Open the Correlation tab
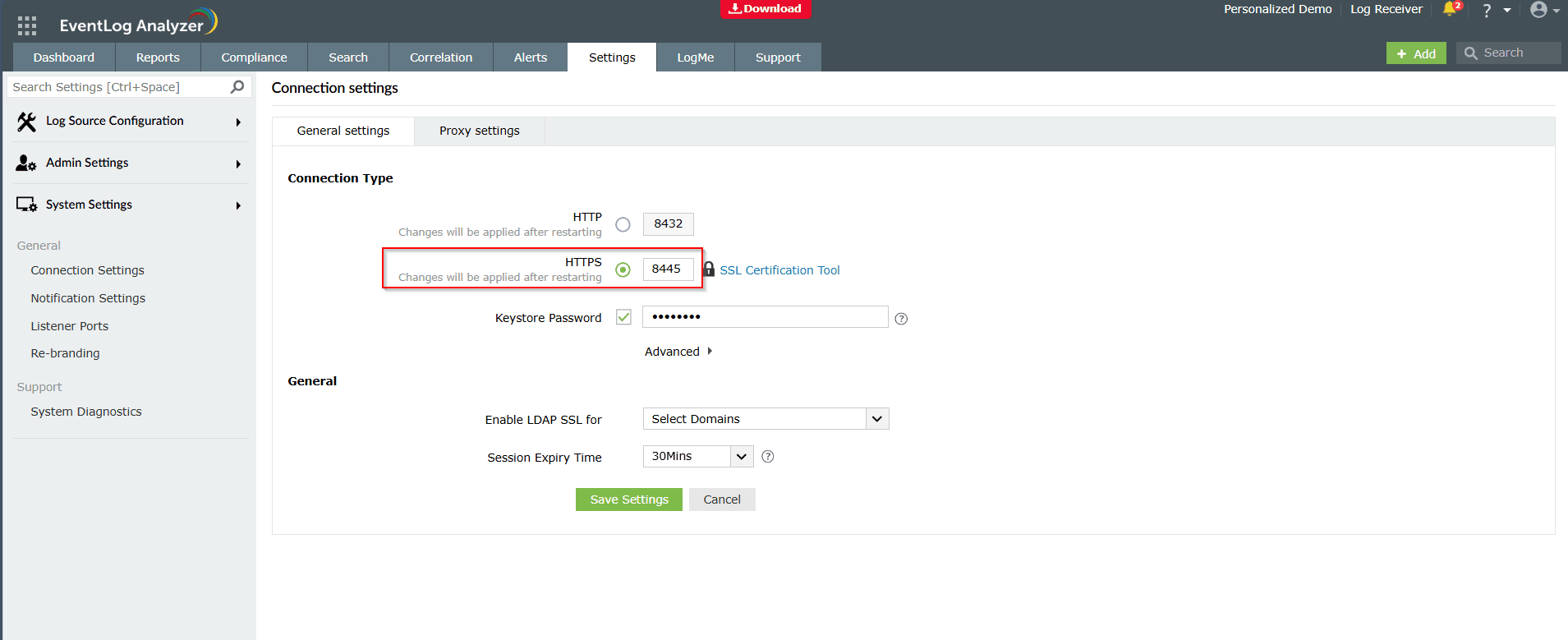1568x640 pixels. click(441, 58)
